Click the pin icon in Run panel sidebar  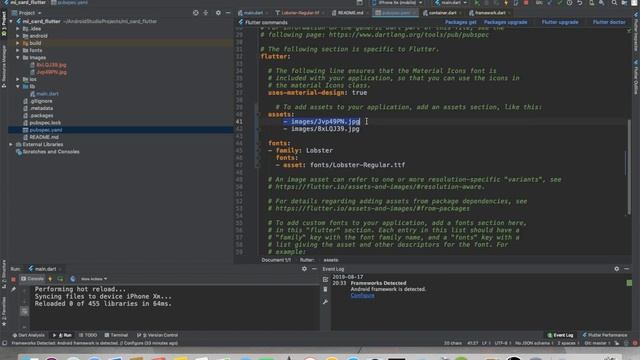tap(13, 289)
